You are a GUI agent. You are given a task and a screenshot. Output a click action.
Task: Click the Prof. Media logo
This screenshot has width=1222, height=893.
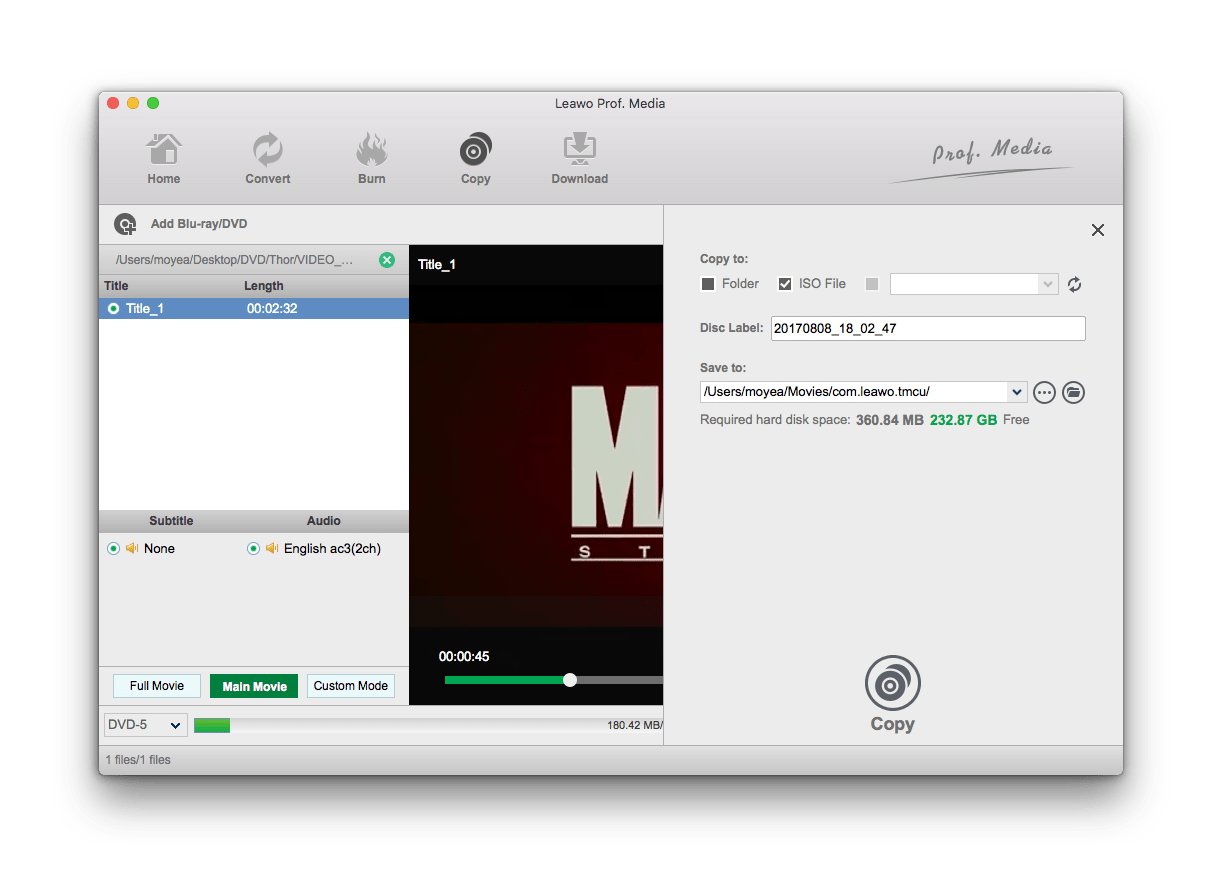(x=981, y=159)
